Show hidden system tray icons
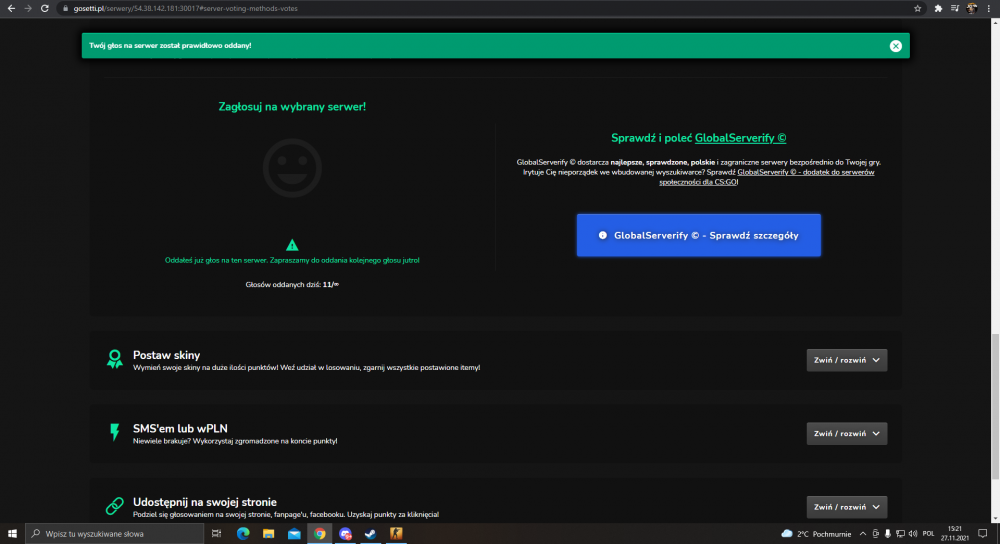1000x544 pixels. coord(863,534)
